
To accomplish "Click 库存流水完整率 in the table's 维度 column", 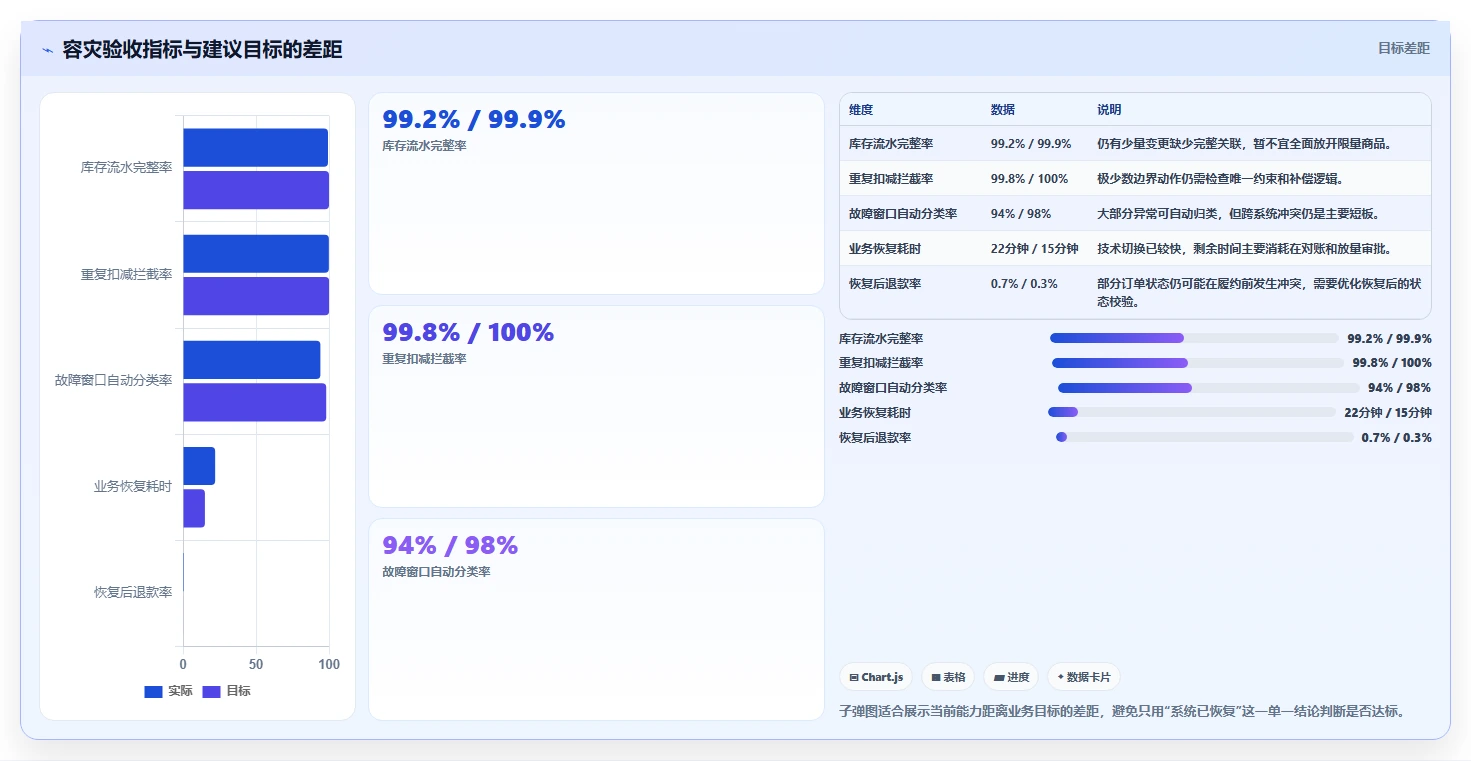I will tap(891, 144).
